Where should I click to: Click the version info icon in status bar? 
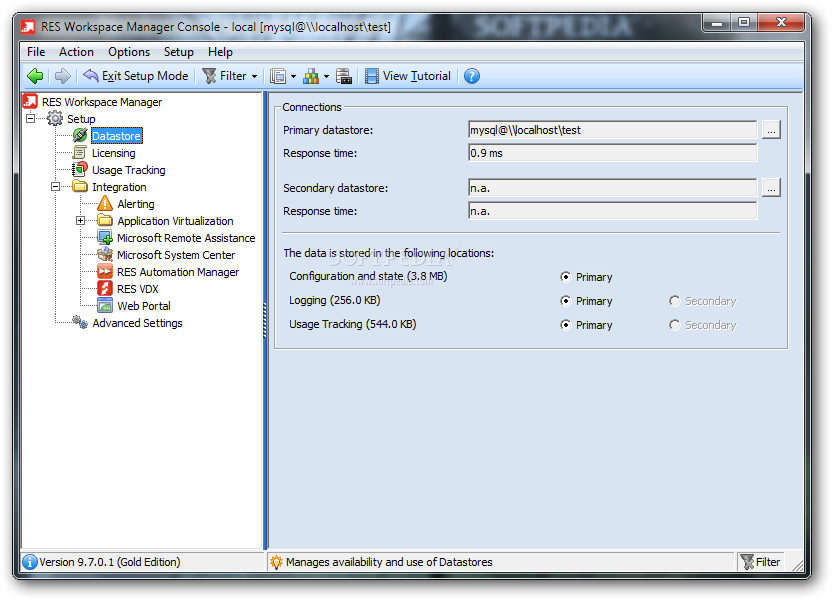tap(30, 562)
